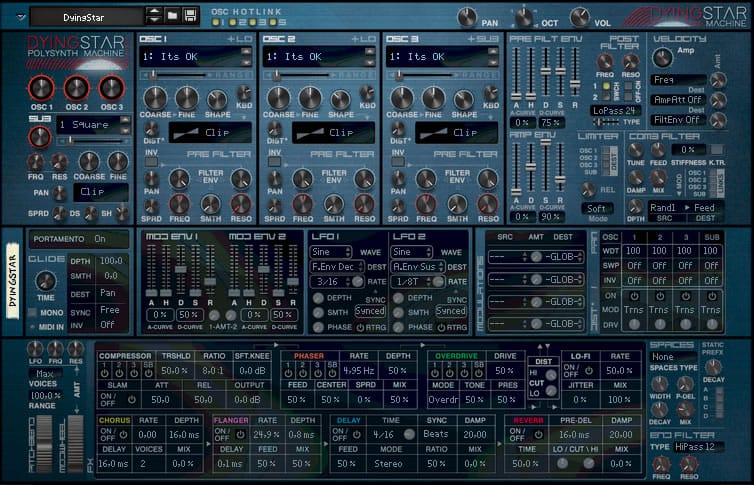Adjust the master OCT knob
The image size is (754, 485).
pyautogui.click(x=524, y=17)
